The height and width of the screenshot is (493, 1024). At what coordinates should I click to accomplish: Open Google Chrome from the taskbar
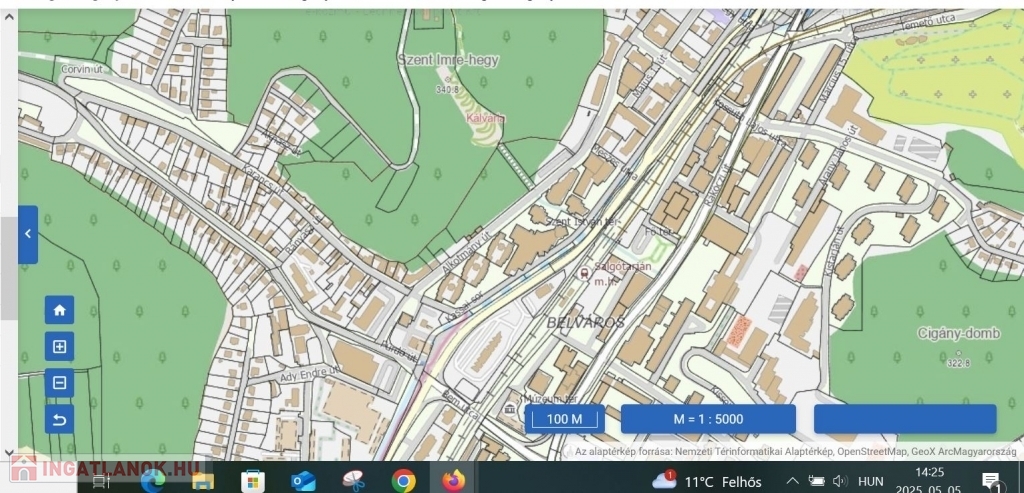[x=403, y=481]
